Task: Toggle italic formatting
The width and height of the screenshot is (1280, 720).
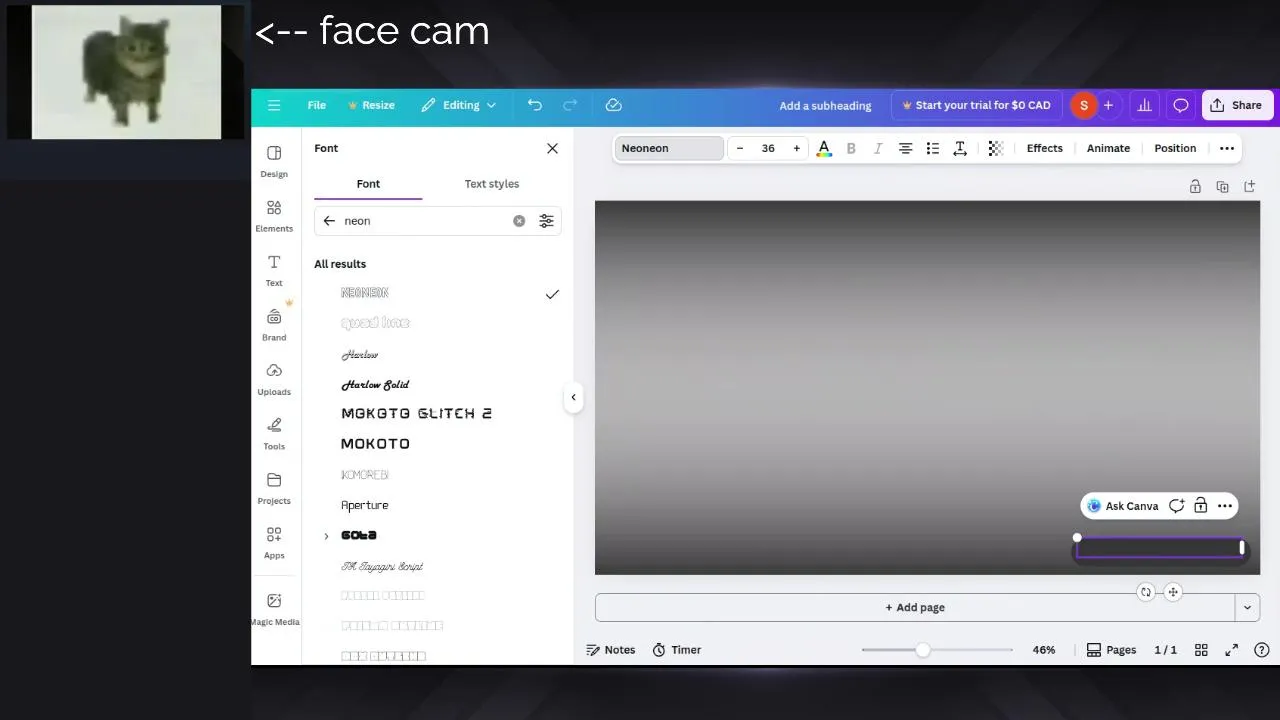Action: (878, 148)
